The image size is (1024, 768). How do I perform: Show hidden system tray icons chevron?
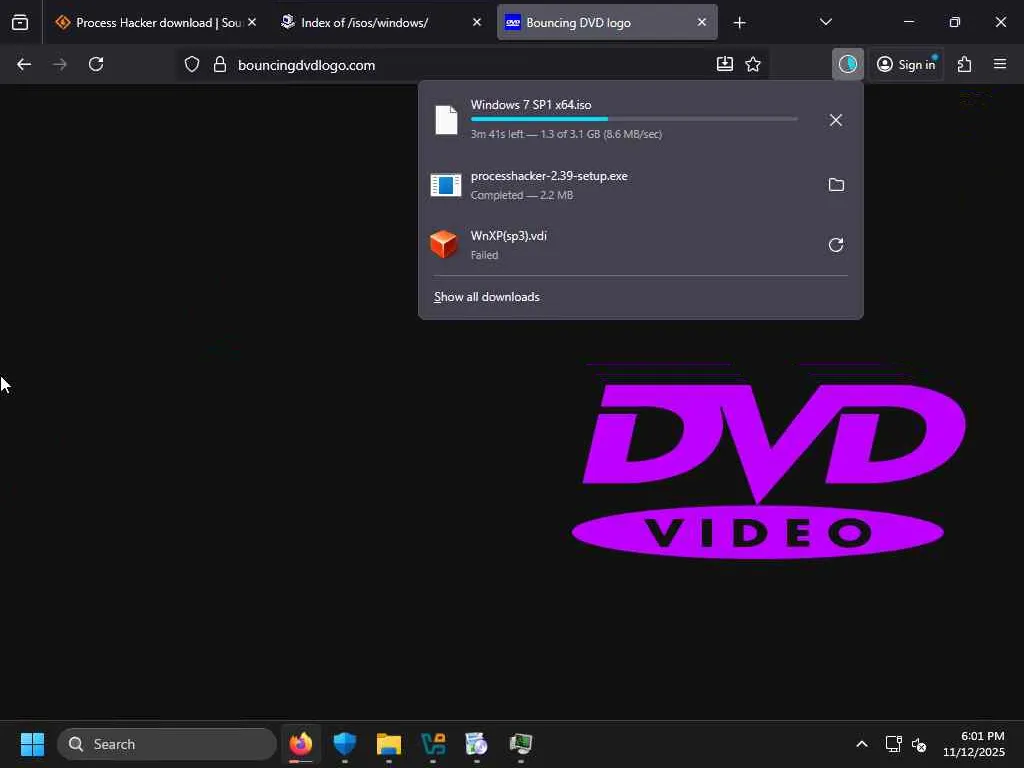(861, 744)
